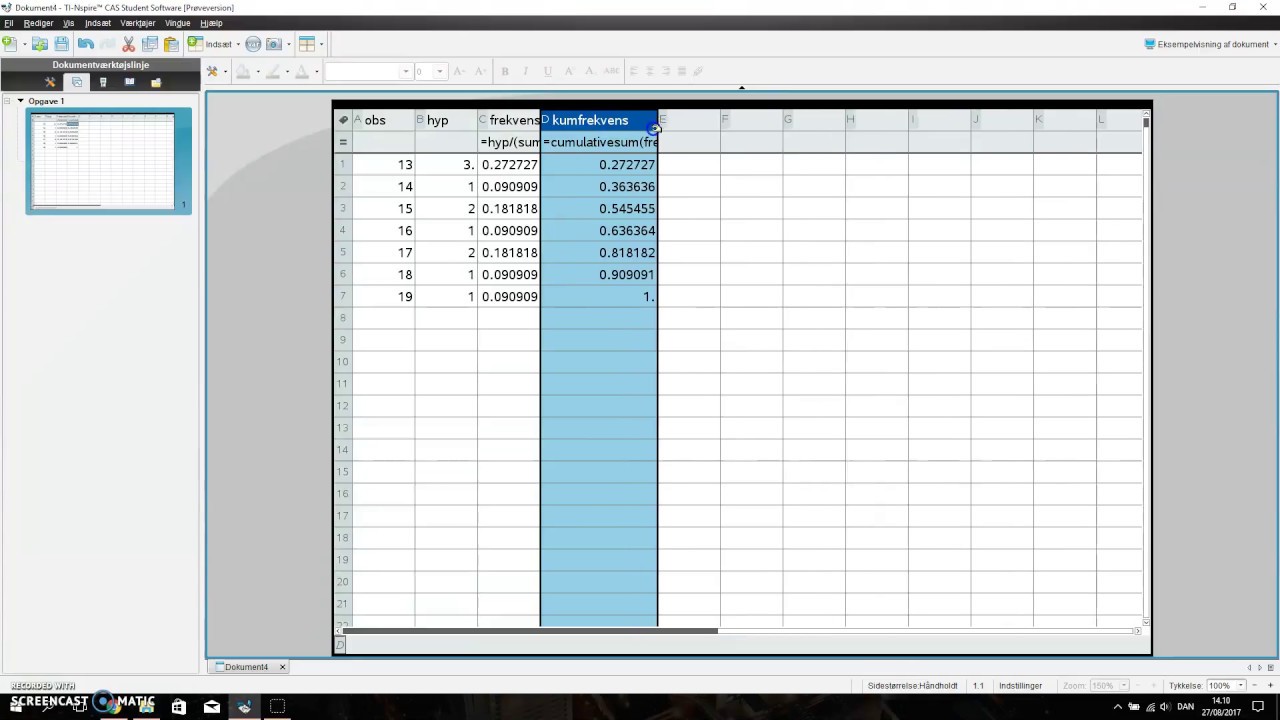Click the var variables icon
This screenshot has width=1280, height=720.
(x=253, y=44)
